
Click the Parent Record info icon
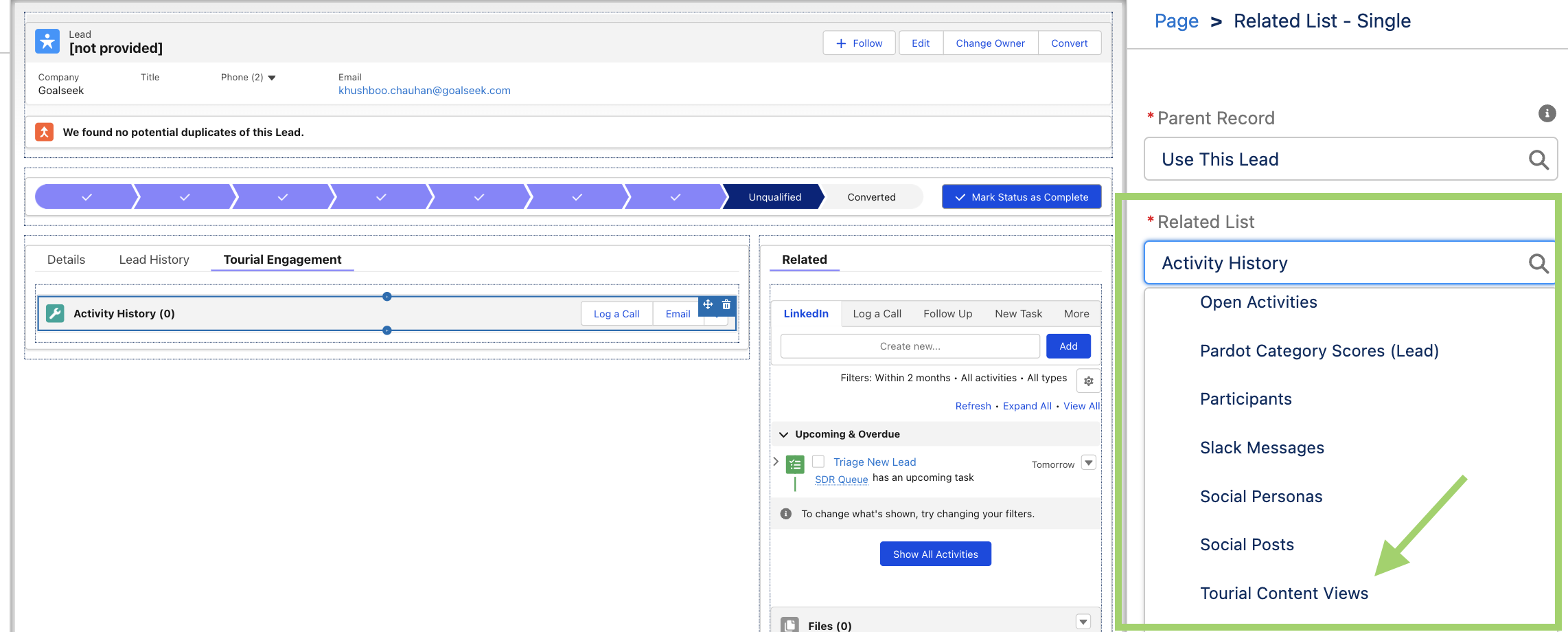(x=1547, y=113)
